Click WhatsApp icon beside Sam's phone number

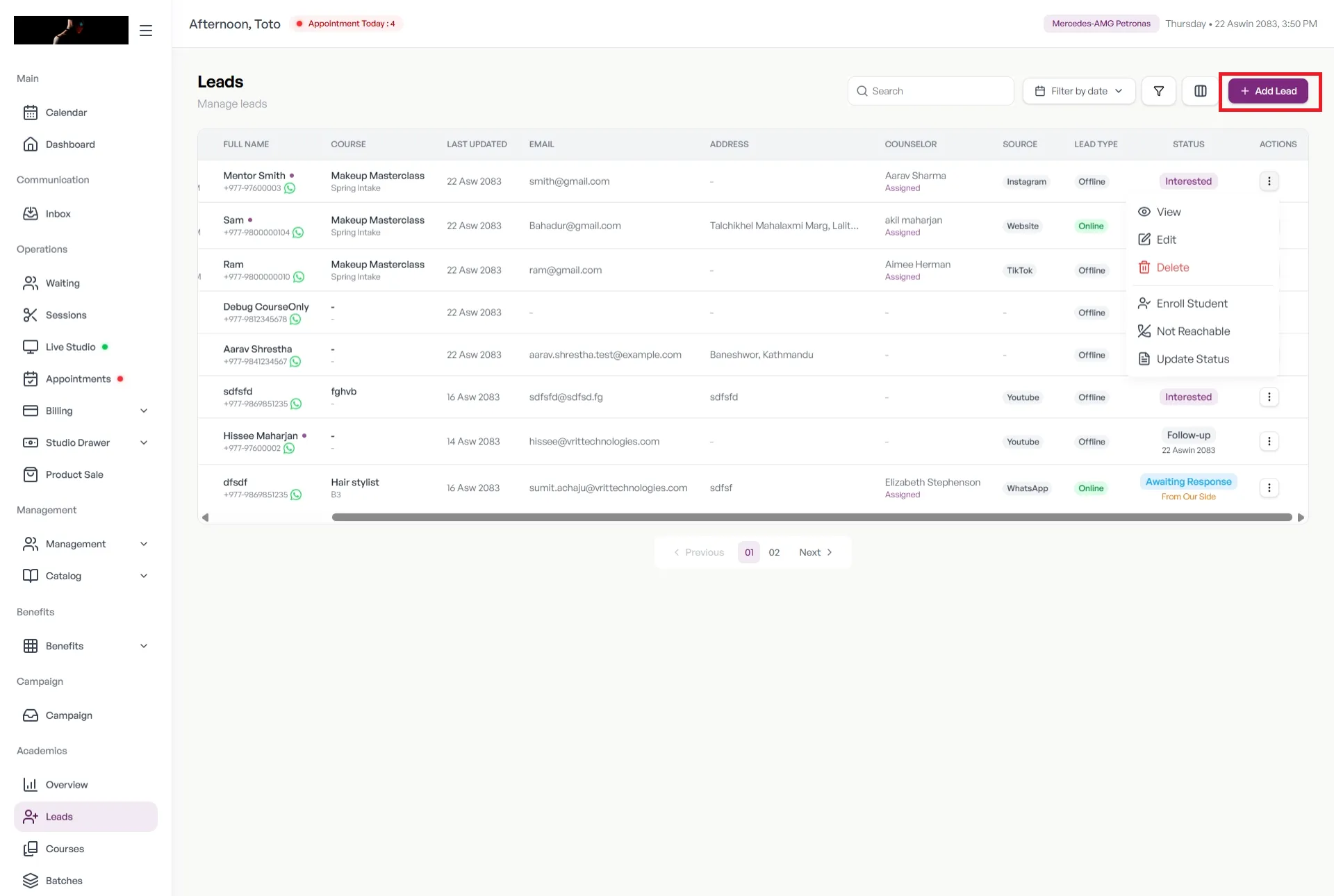pos(298,233)
